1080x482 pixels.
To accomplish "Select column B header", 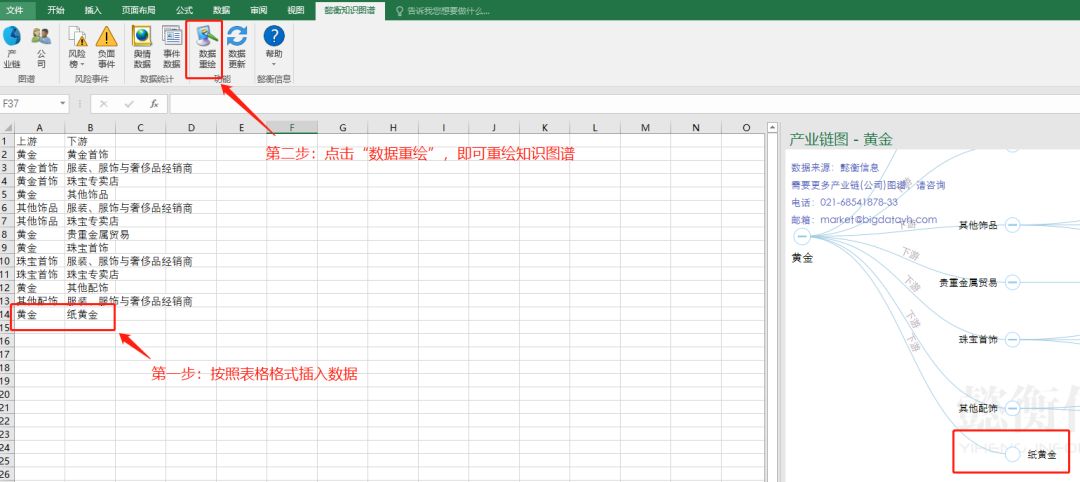I will (x=90, y=127).
